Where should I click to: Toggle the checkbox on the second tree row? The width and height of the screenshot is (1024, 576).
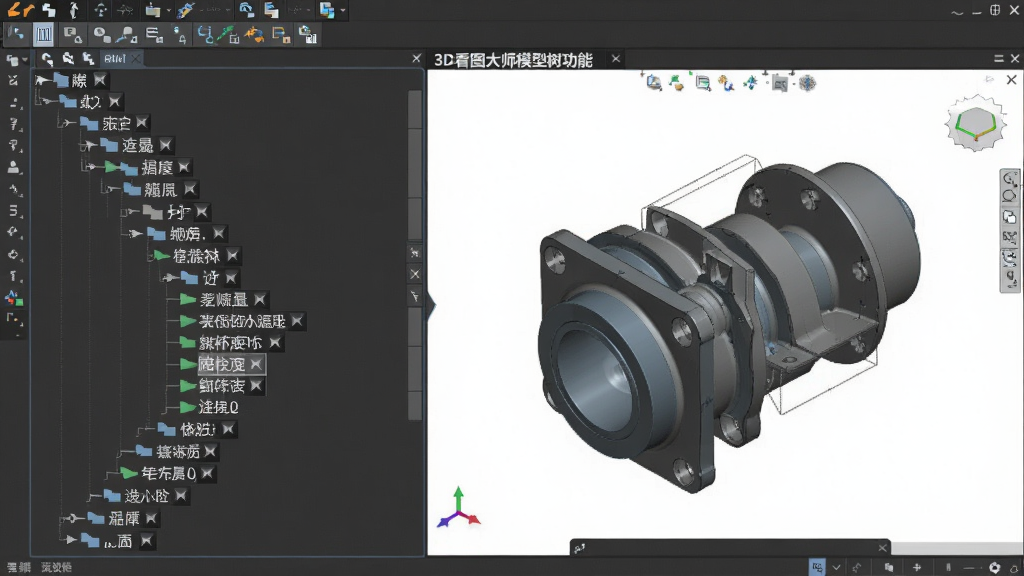click(x=115, y=102)
